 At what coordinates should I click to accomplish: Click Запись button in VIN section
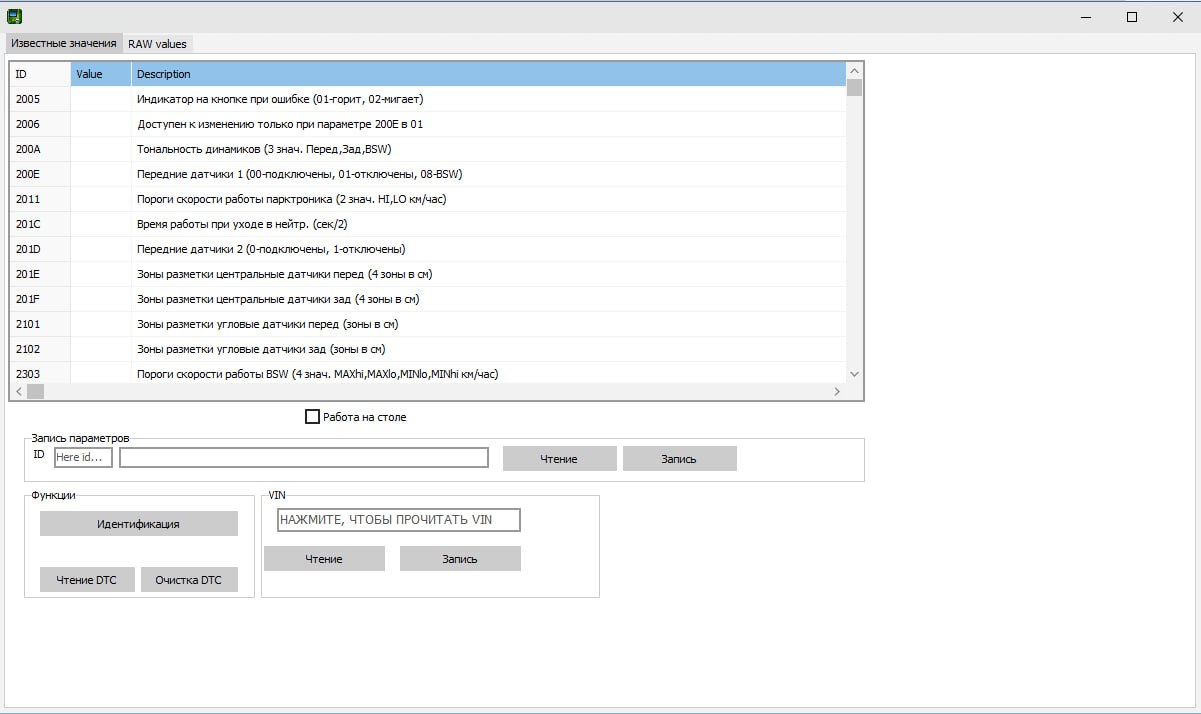coord(460,559)
